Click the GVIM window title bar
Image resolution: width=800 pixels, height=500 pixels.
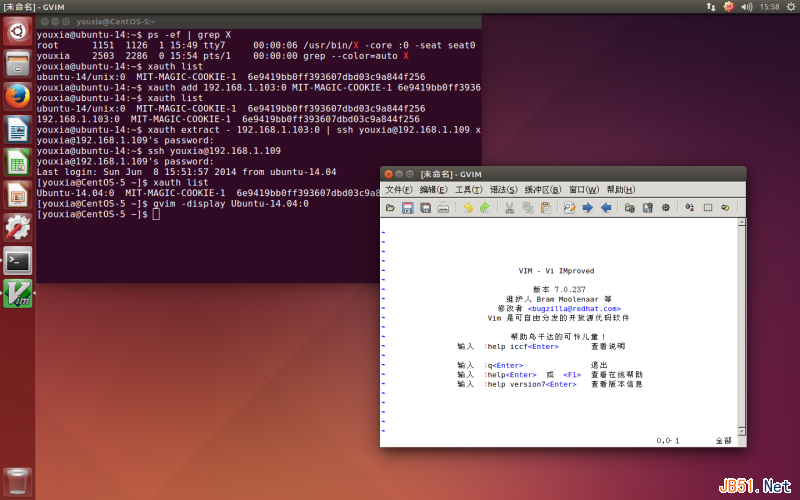[563, 174]
